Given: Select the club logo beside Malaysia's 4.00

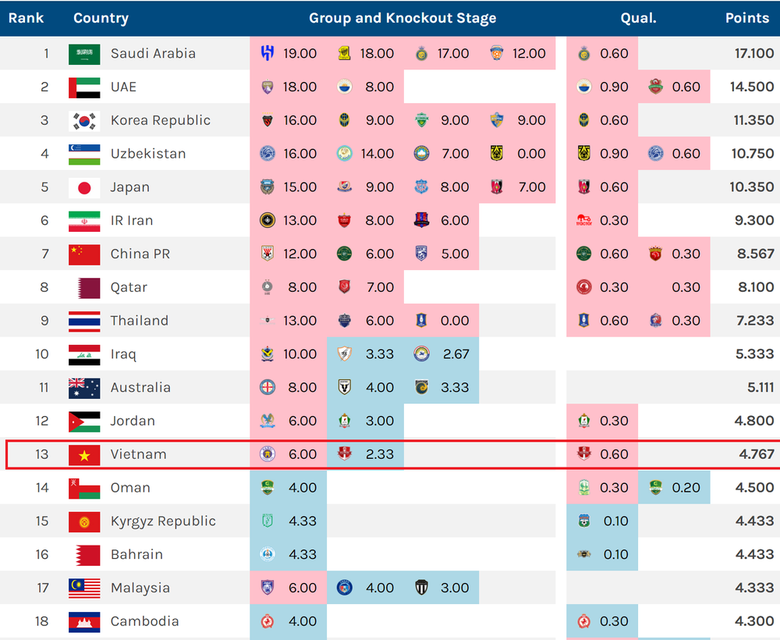Looking at the screenshot, I should click(x=345, y=588).
